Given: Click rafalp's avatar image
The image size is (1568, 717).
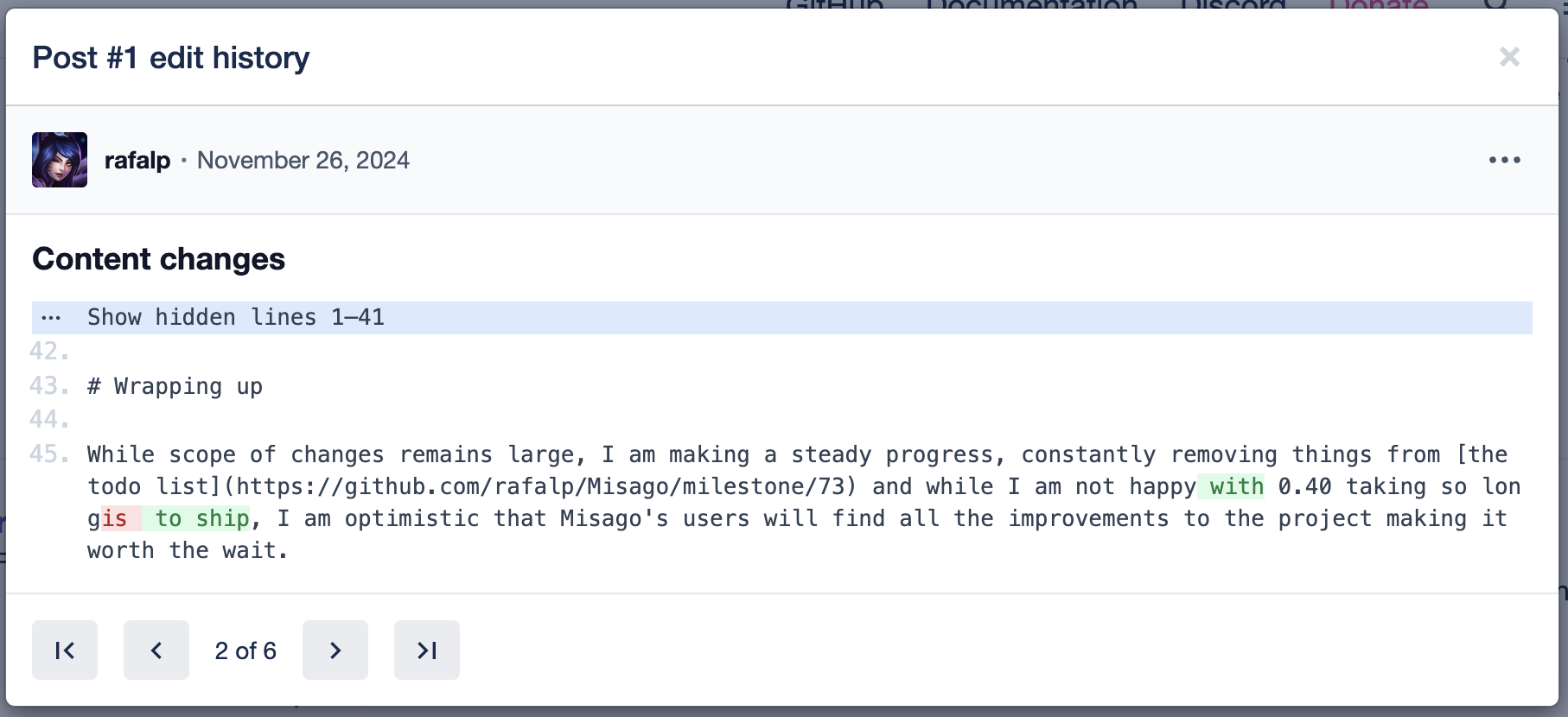Looking at the screenshot, I should pos(60,160).
